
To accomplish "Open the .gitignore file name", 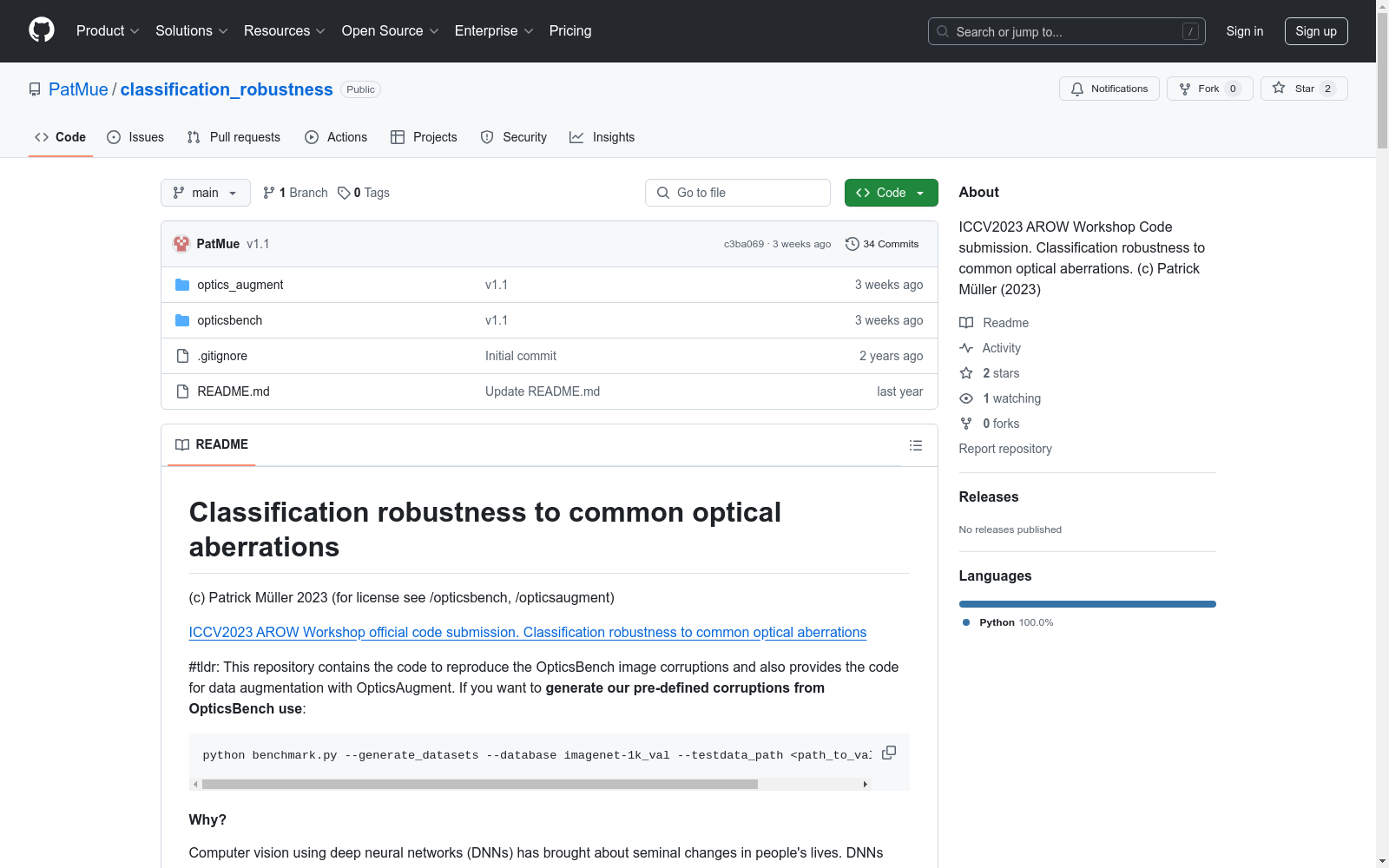I will pos(222,356).
